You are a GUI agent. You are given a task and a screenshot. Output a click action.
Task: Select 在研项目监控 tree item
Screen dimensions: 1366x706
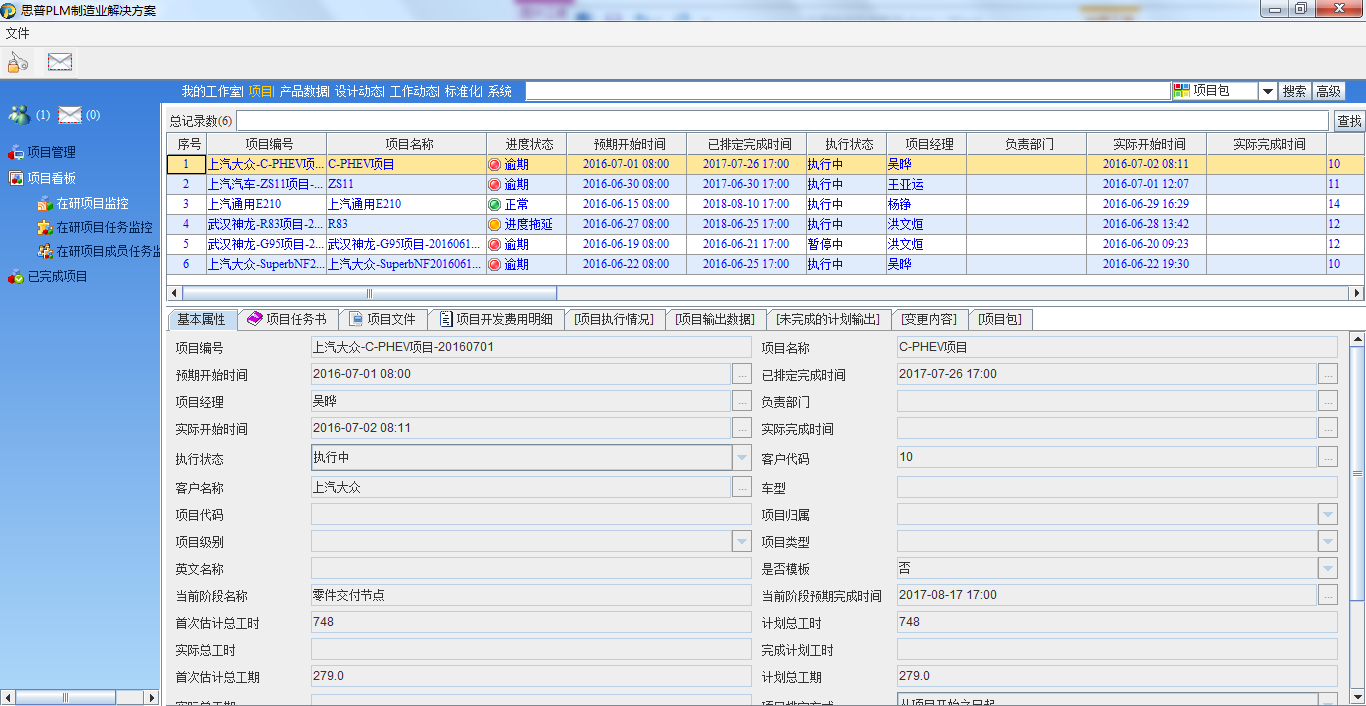[92, 203]
